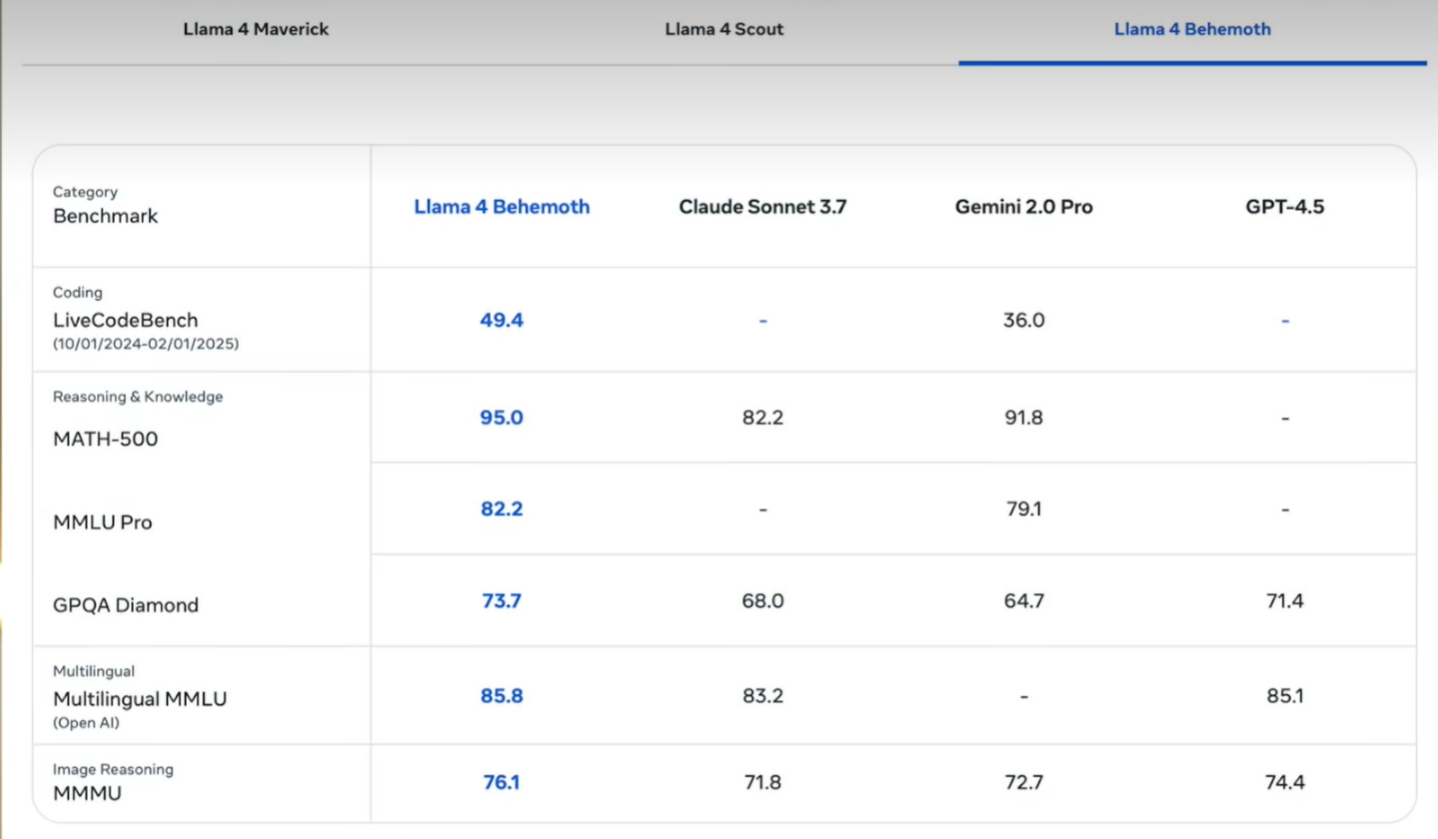Click the Llama 4 Behemoth column header

(x=502, y=207)
